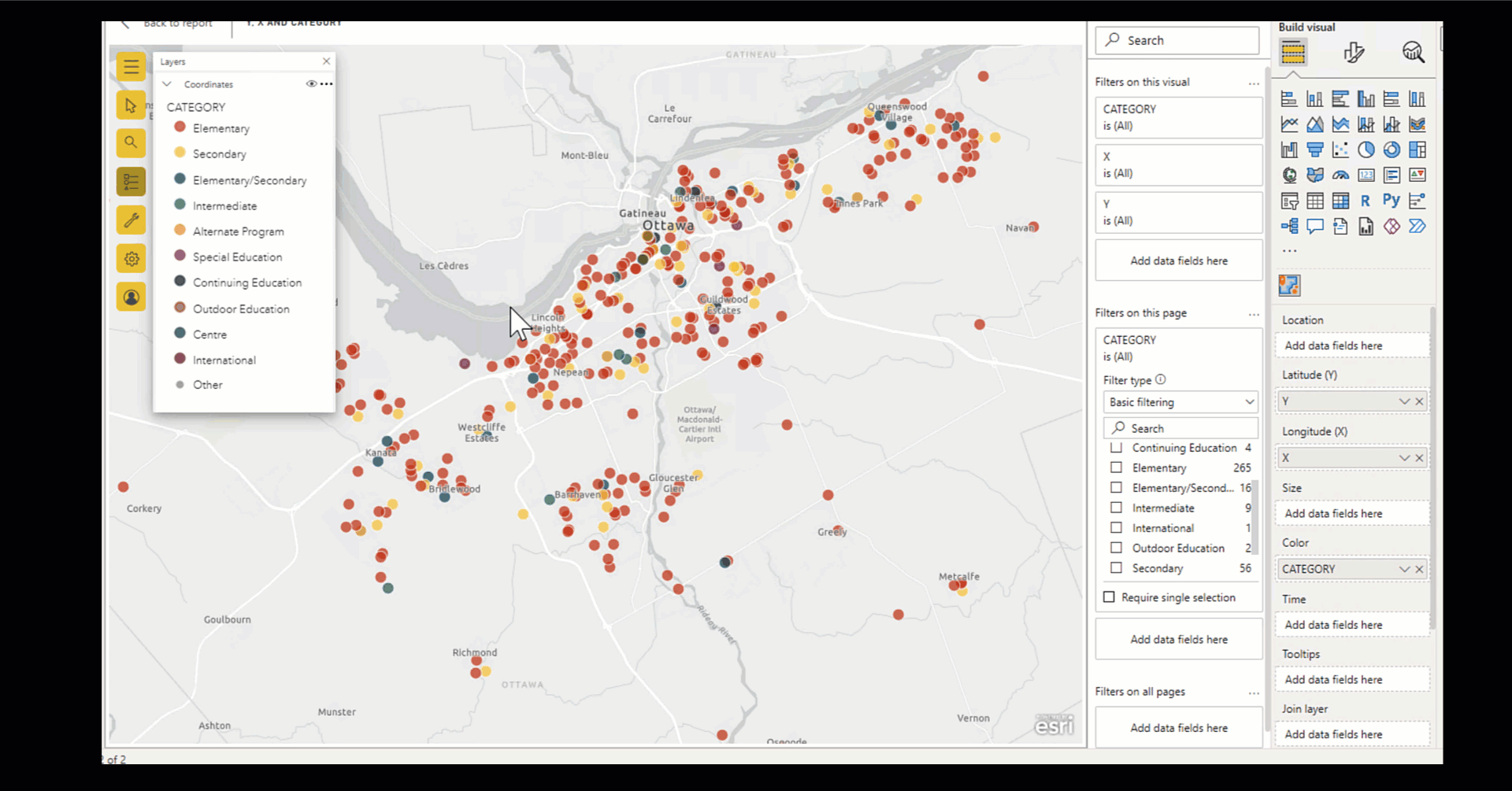Select the area chart visual
The width and height of the screenshot is (1512, 791).
(x=1315, y=124)
